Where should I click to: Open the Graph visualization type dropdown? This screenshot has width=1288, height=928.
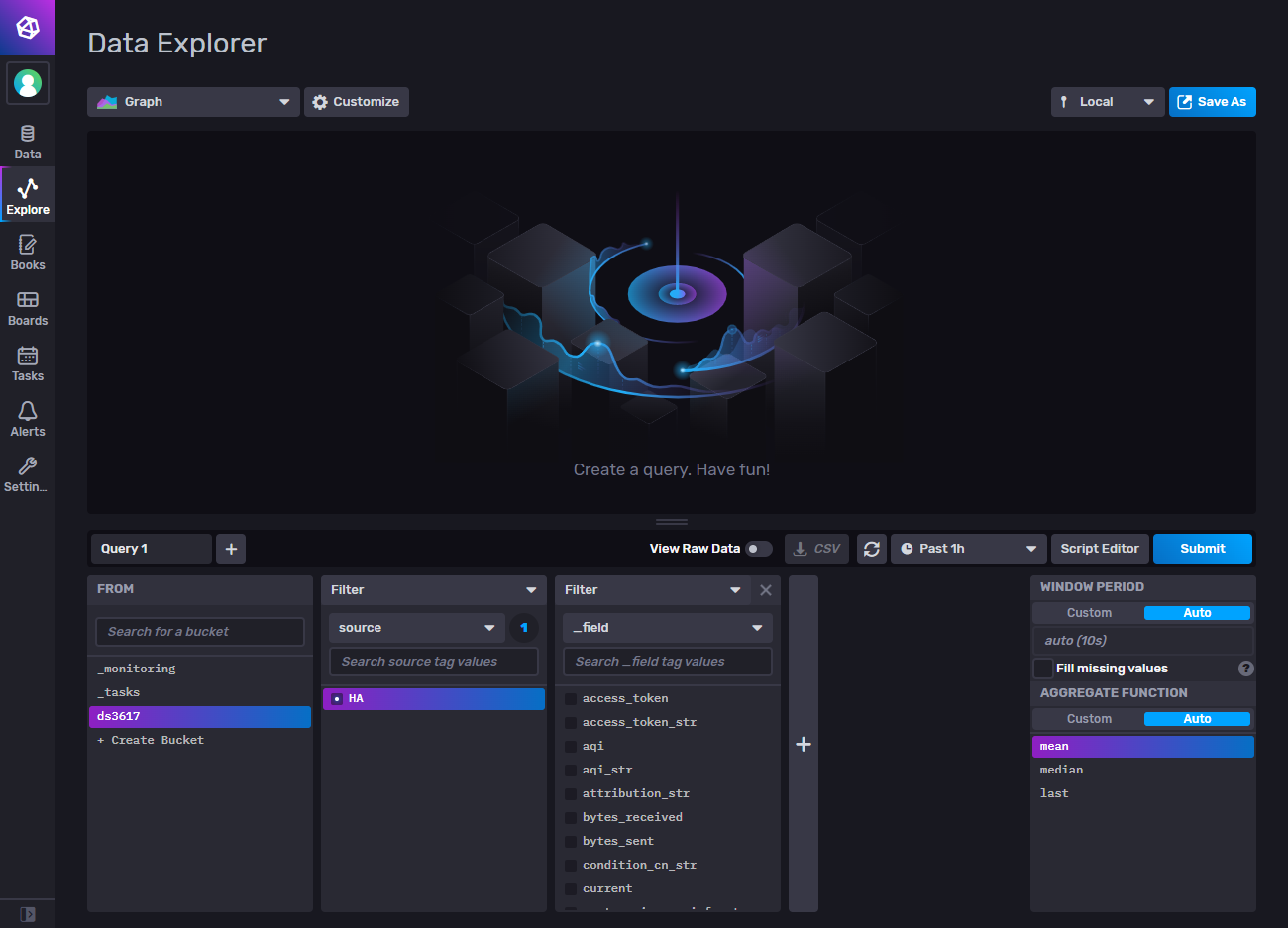coord(193,102)
